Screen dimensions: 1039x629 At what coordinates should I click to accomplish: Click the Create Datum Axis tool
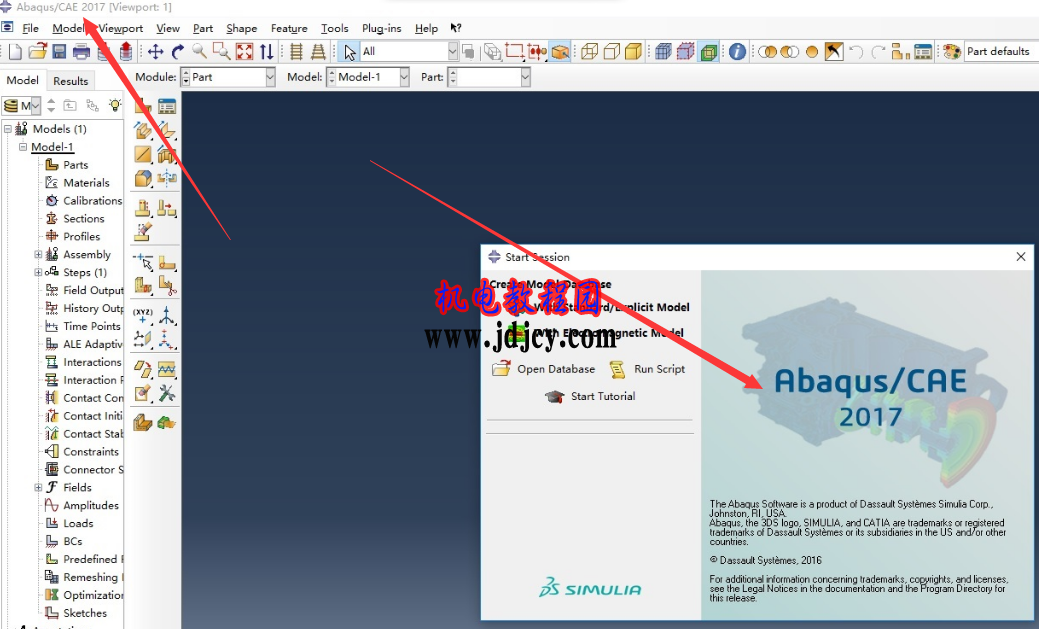[167, 314]
